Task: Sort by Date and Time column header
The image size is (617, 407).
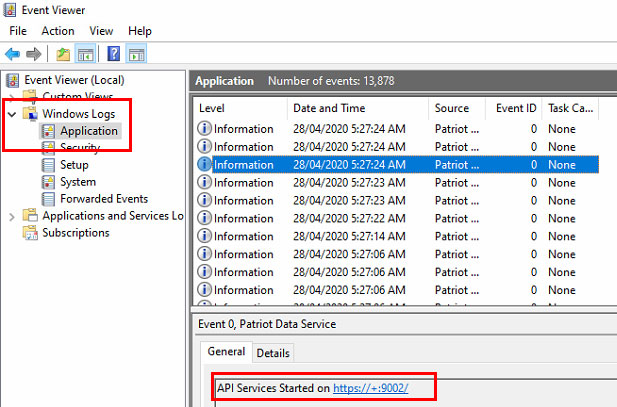Action: coord(358,108)
